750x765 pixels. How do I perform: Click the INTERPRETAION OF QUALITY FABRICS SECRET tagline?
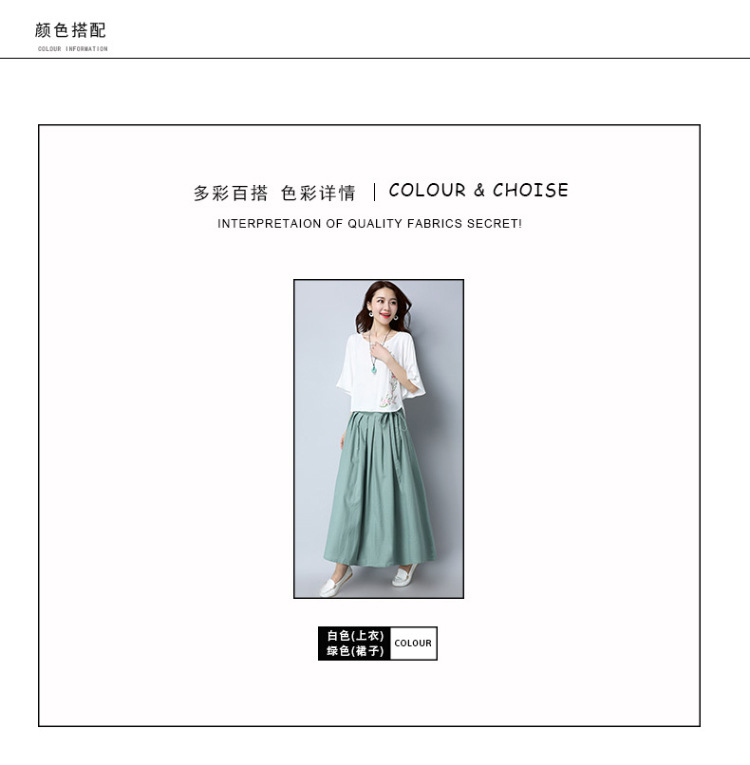369,223
